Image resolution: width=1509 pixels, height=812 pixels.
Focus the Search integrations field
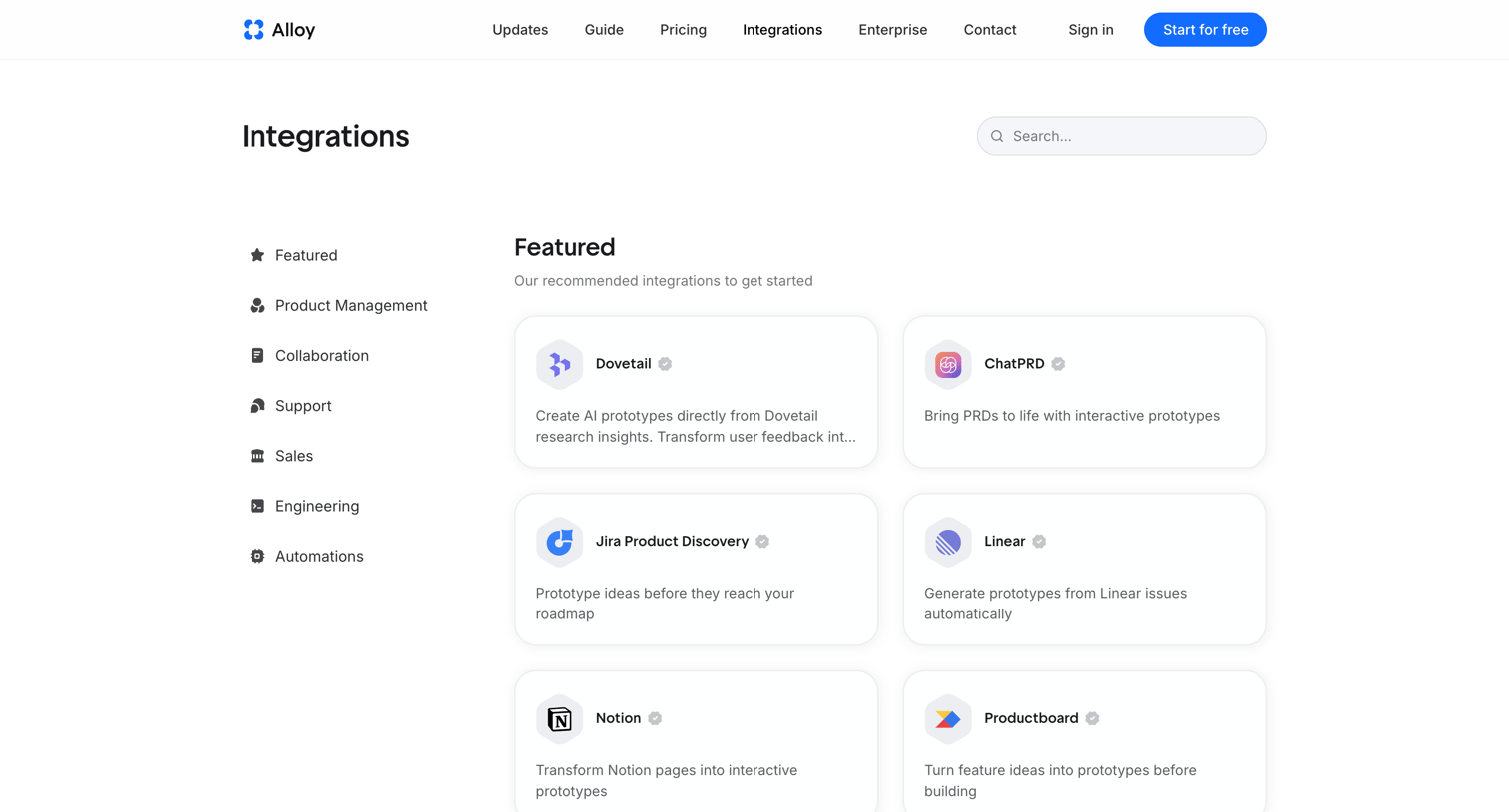tap(1122, 136)
